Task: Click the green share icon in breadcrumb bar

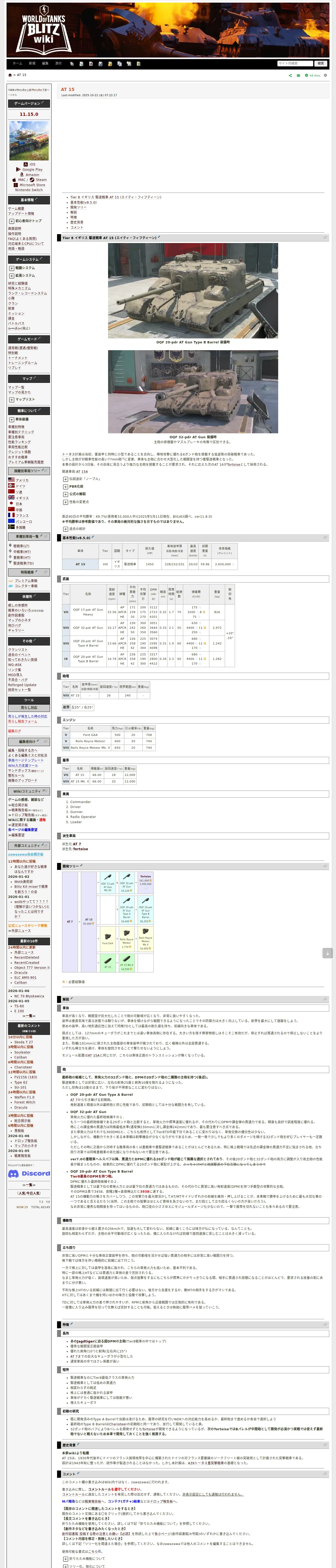Action: 290,76
